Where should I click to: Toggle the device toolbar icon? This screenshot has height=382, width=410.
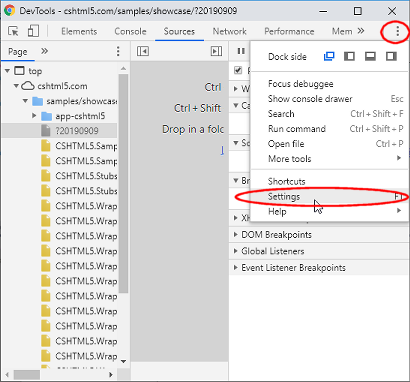[x=33, y=31]
